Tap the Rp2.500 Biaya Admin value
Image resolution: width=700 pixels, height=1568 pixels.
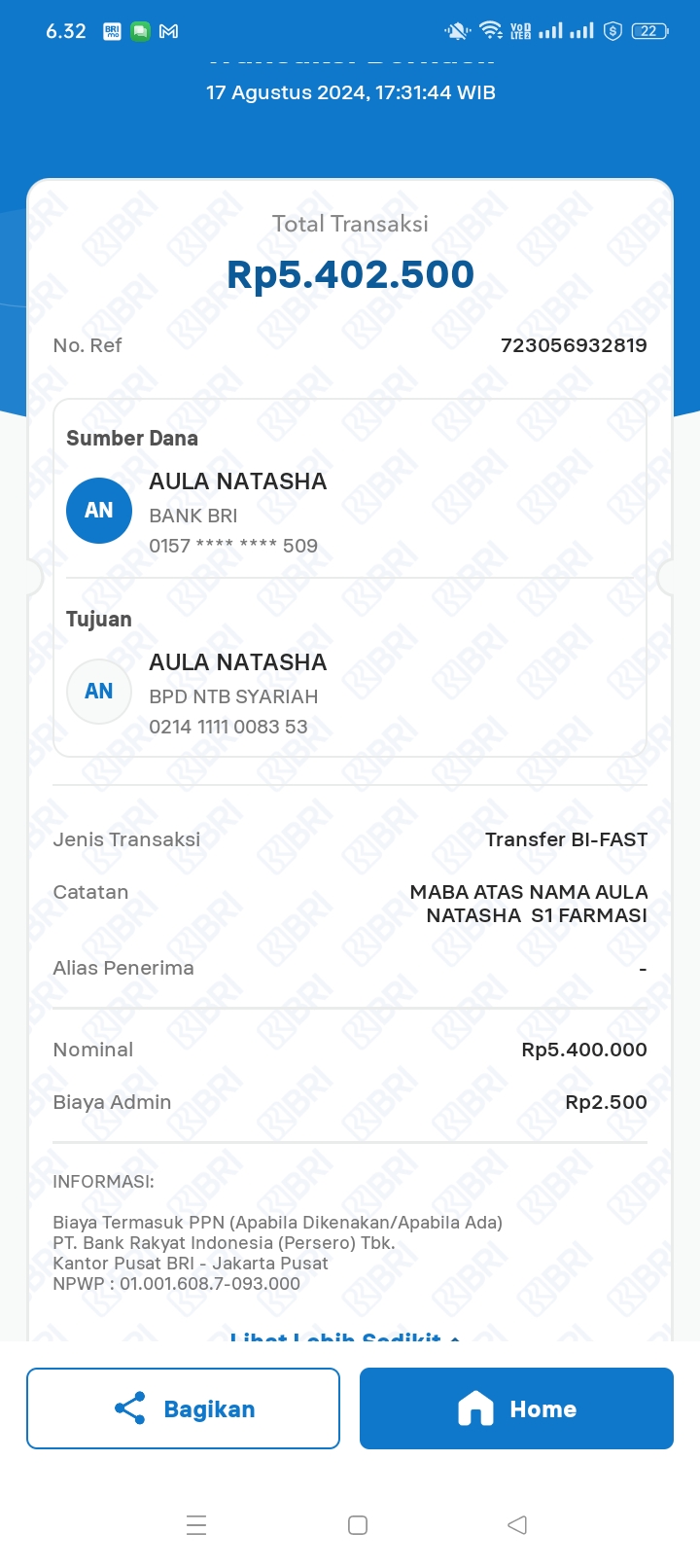point(607,1102)
